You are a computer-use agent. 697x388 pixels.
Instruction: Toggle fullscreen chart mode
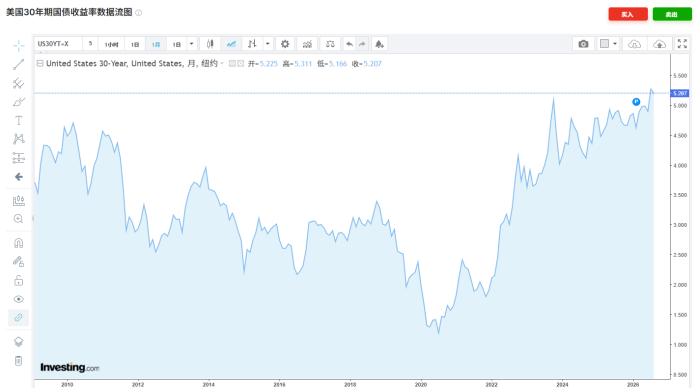pyautogui.click(x=682, y=44)
